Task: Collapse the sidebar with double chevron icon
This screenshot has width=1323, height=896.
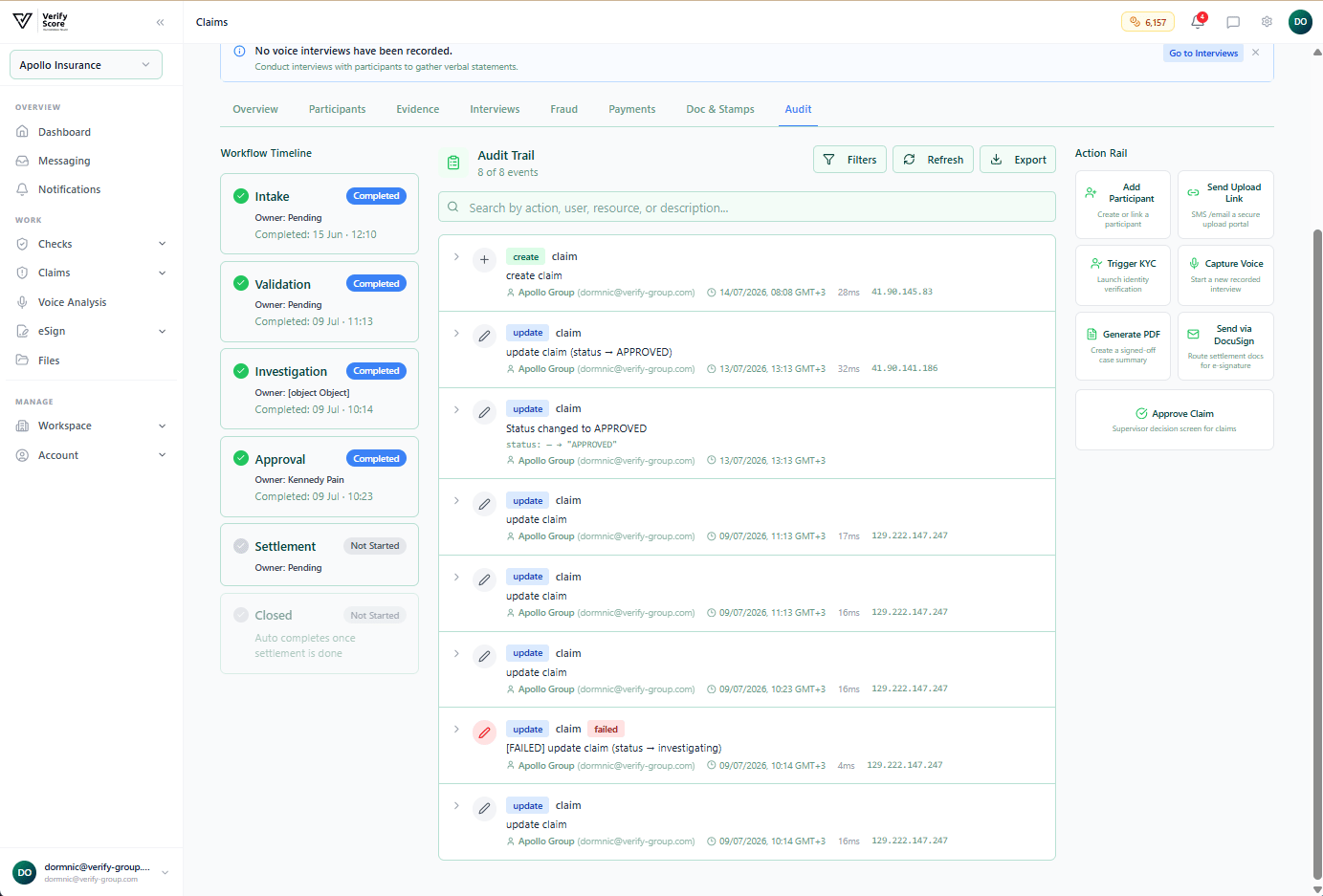Action: (x=160, y=22)
